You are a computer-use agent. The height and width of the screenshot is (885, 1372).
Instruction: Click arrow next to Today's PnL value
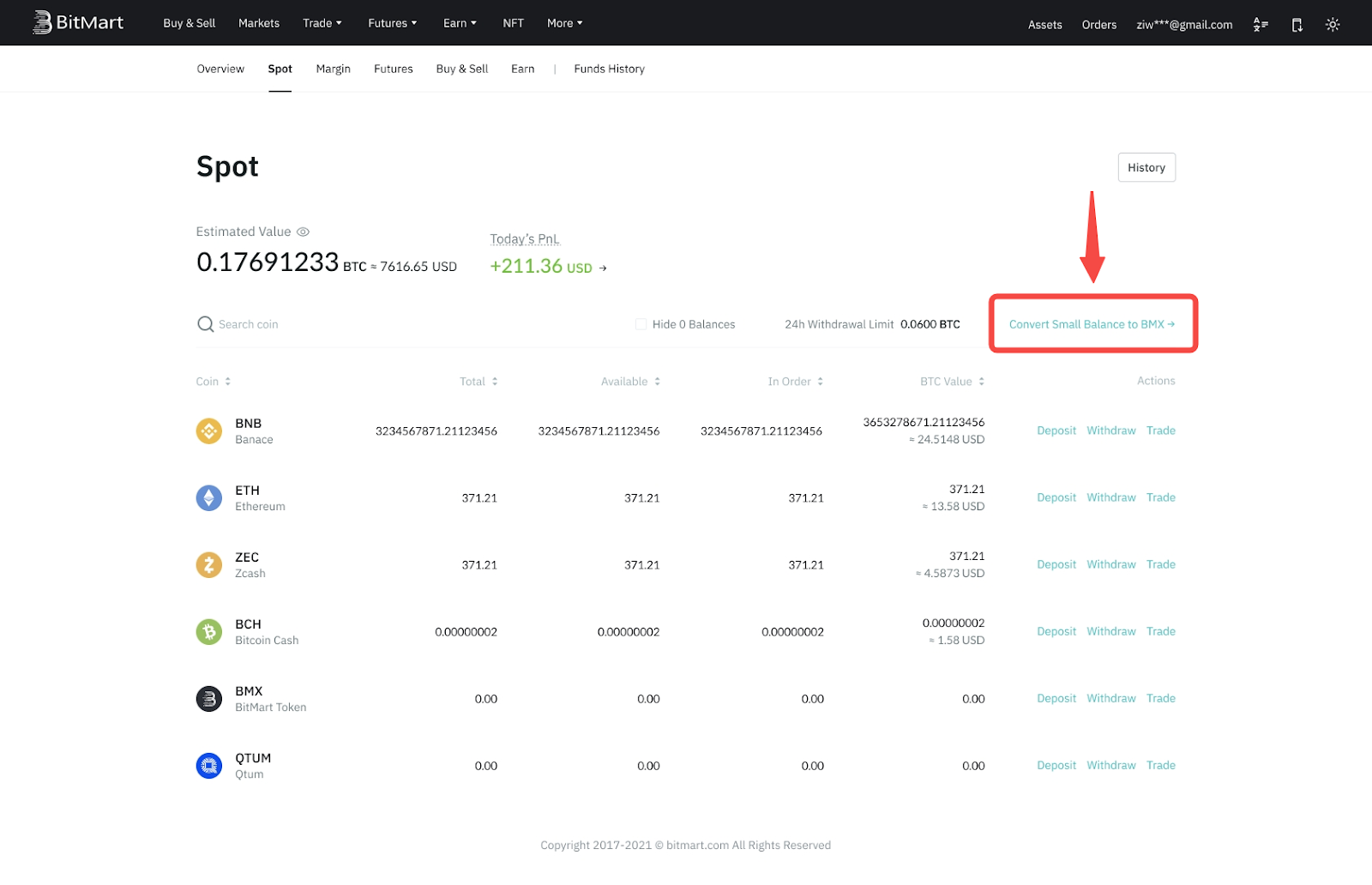click(603, 268)
